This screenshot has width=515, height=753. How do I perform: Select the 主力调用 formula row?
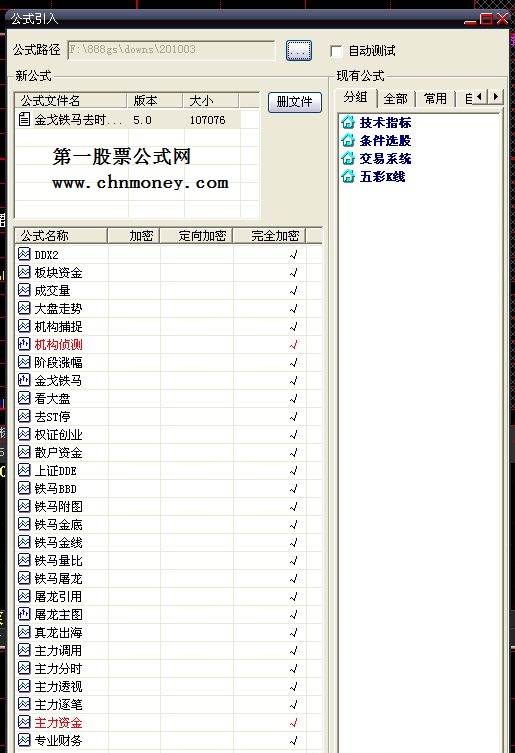(168, 650)
